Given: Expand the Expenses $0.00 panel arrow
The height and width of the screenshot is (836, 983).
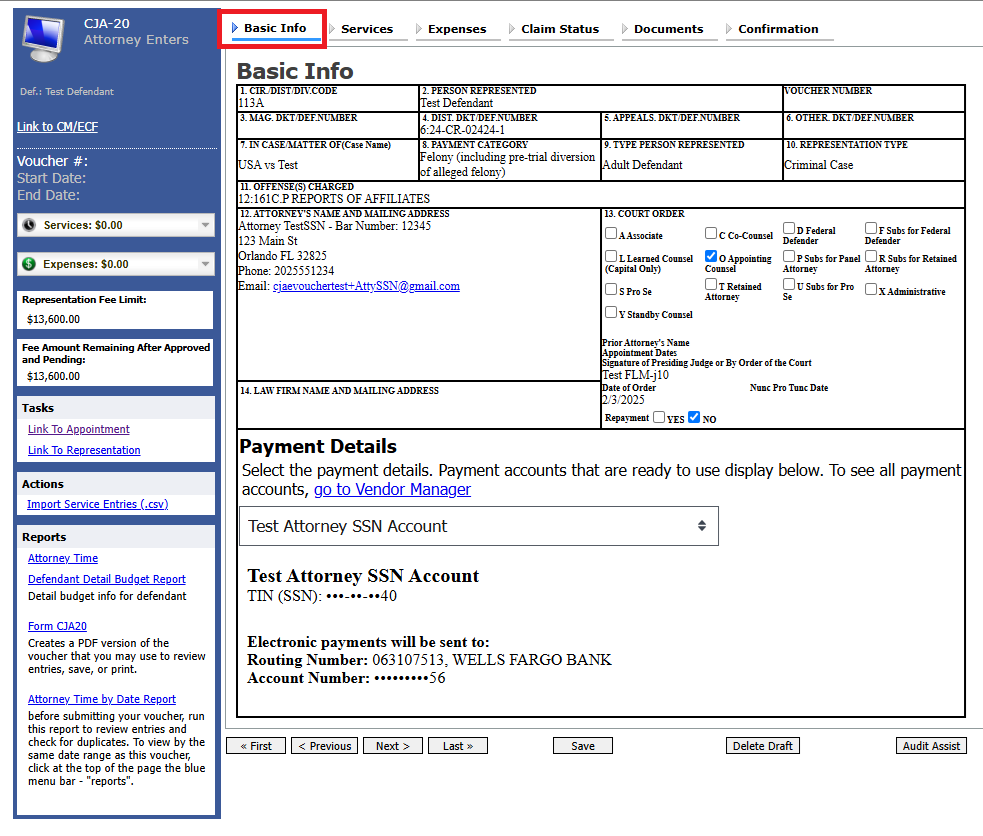Looking at the screenshot, I should pyautogui.click(x=205, y=264).
